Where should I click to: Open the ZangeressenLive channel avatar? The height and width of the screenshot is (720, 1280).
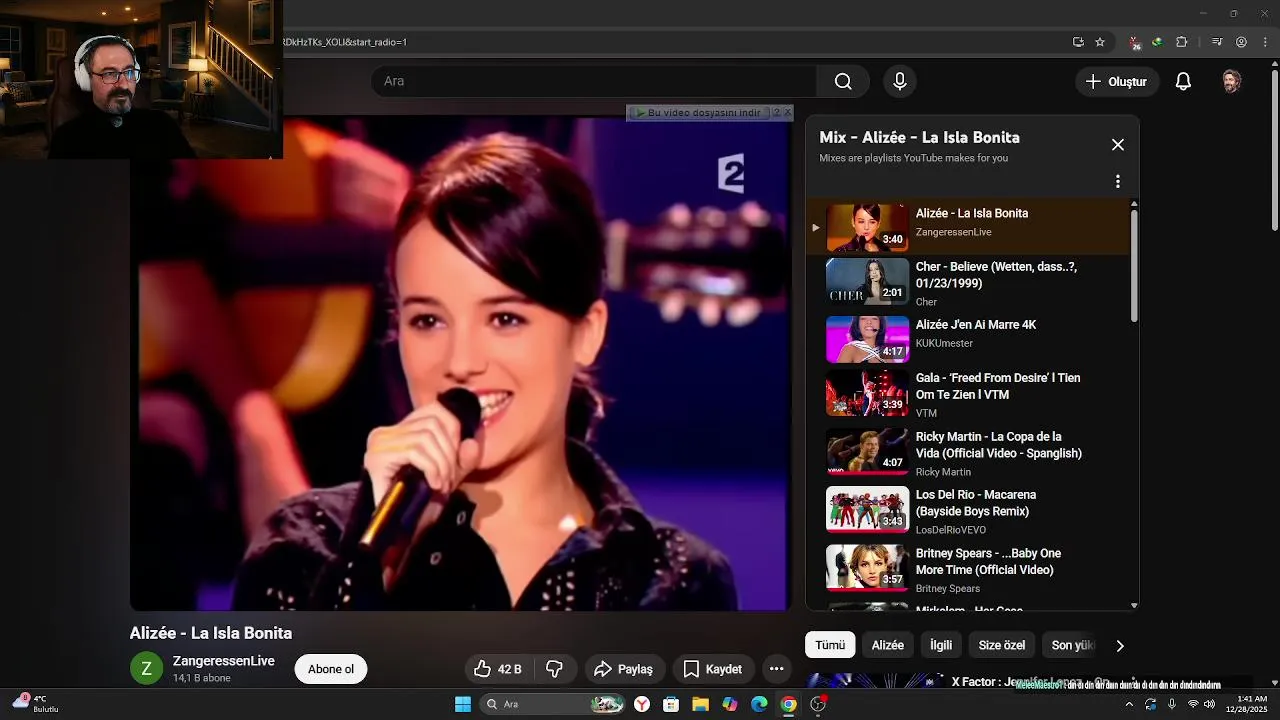(146, 669)
